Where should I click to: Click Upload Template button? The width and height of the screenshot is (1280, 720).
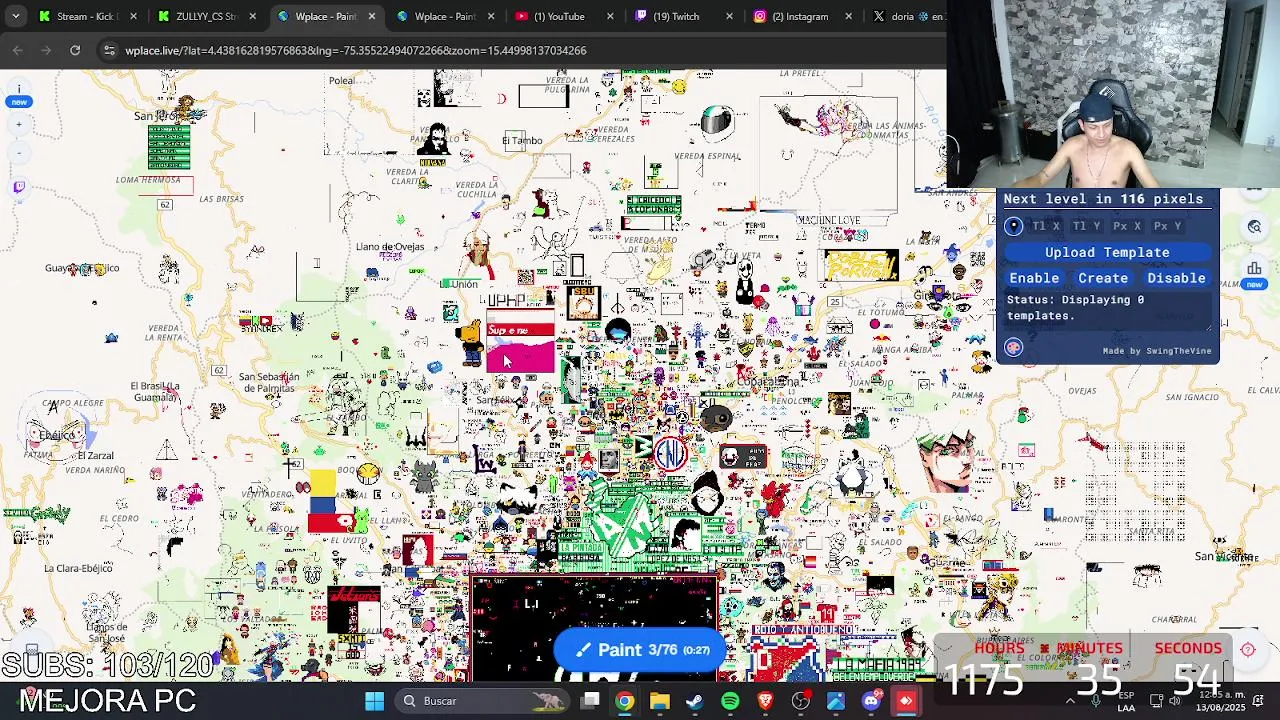click(x=1107, y=252)
